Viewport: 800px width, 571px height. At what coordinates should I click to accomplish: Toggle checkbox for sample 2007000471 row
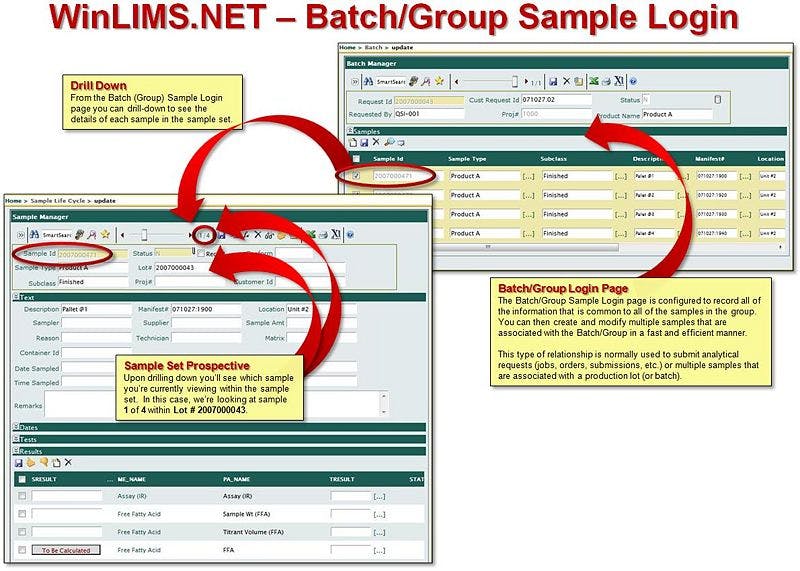pyautogui.click(x=356, y=176)
